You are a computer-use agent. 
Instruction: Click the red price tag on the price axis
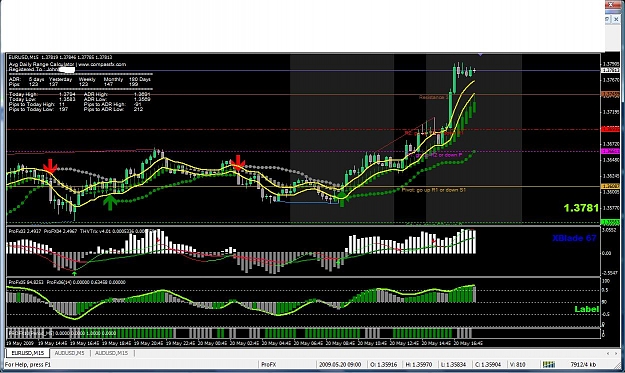pos(610,129)
